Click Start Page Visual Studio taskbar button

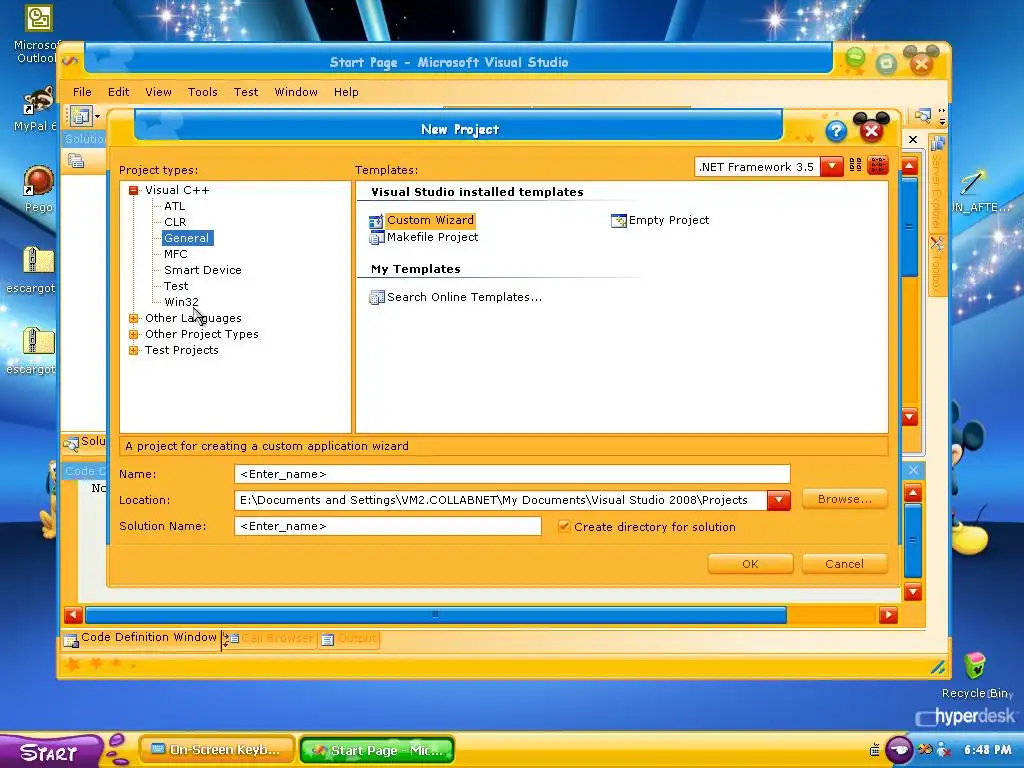coord(377,751)
